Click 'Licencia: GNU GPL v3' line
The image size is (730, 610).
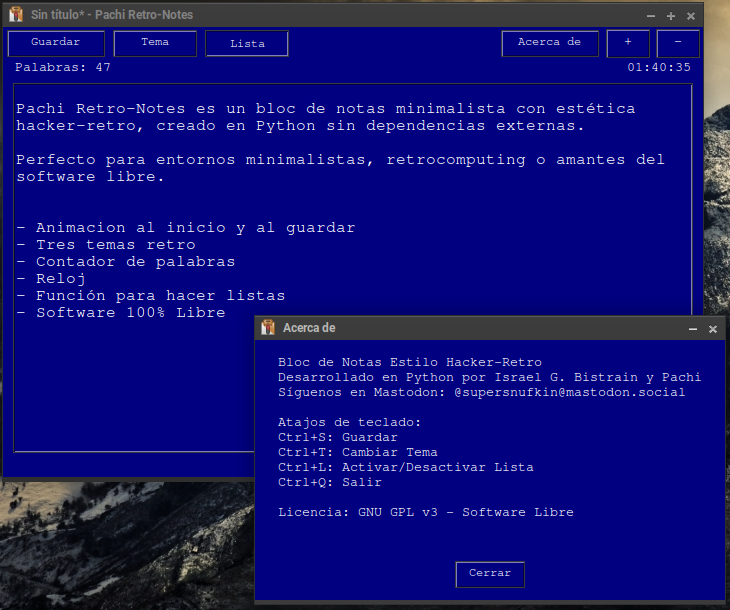point(426,512)
